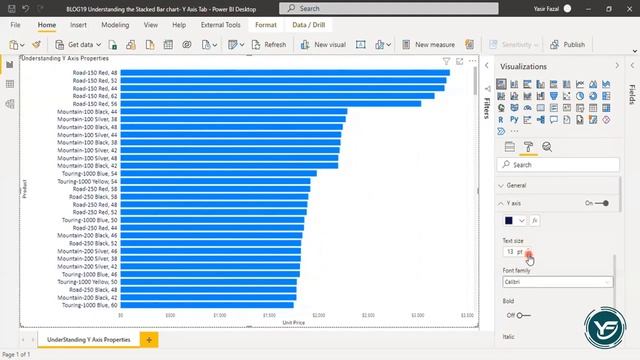Select the Donut chart visual icon

point(593,96)
